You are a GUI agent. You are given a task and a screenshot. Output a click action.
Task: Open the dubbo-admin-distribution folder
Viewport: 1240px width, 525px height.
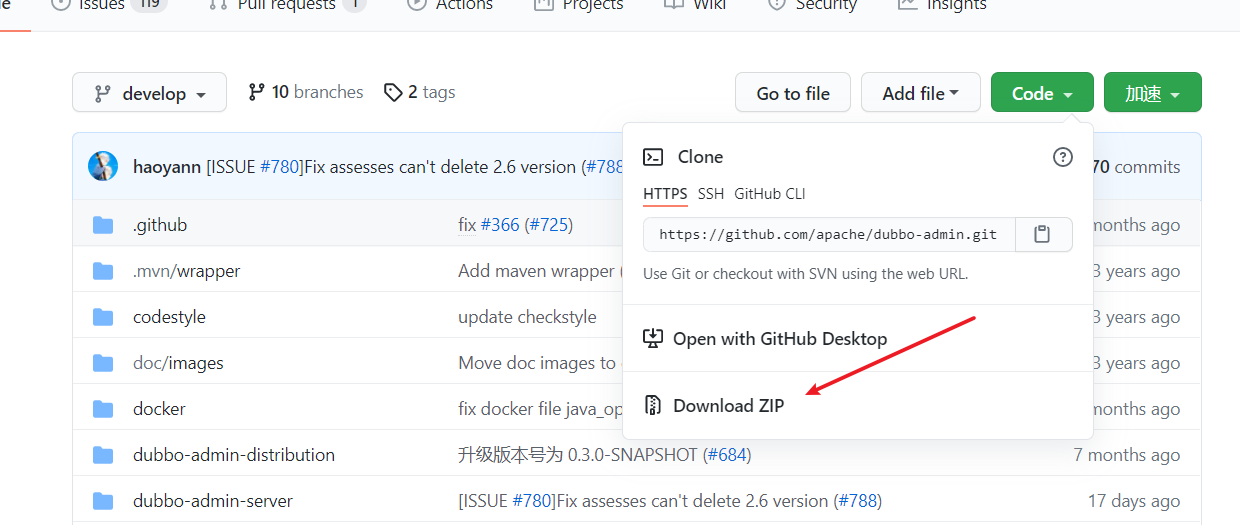(x=234, y=455)
